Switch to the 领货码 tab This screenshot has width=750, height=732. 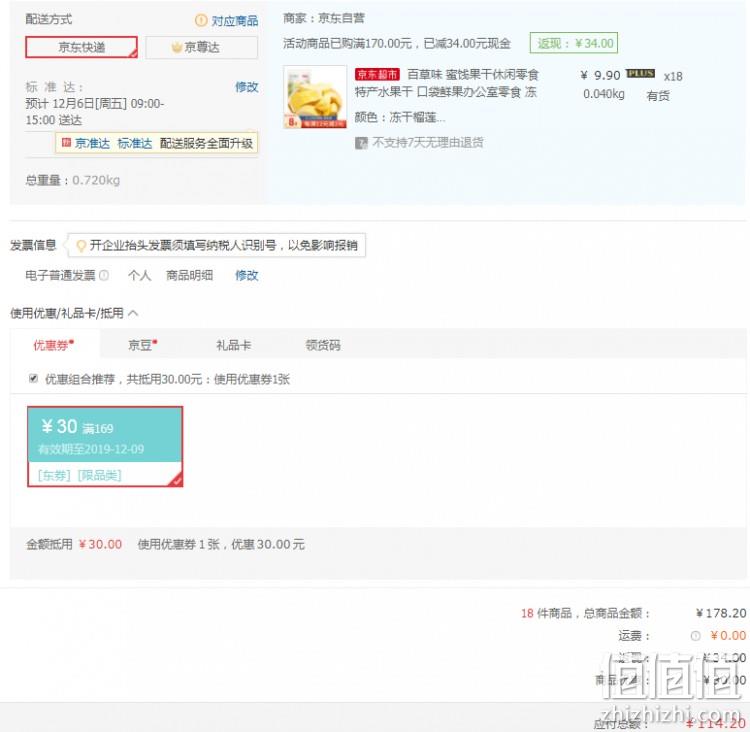click(323, 345)
